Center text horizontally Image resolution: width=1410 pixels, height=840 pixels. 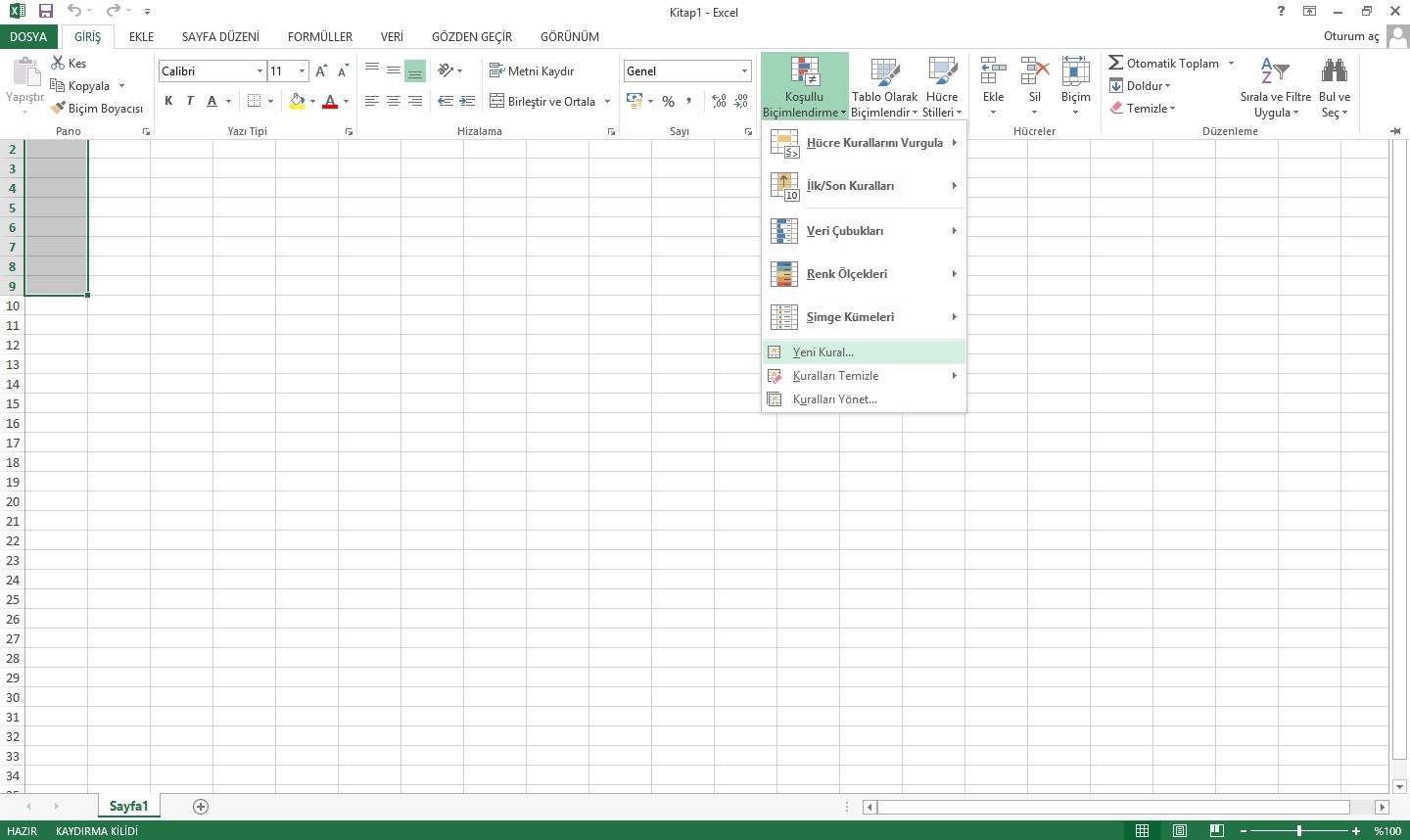394,101
